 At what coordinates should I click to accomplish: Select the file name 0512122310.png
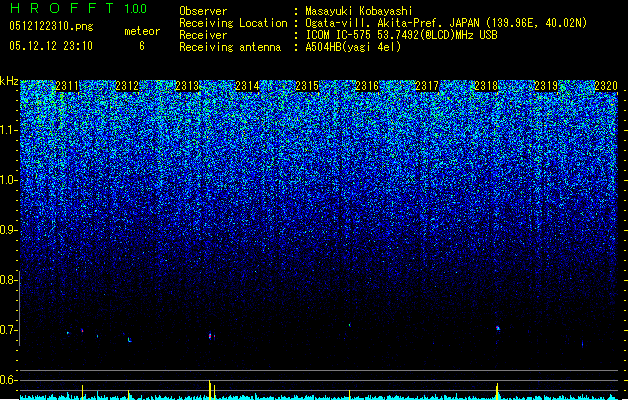pyautogui.click(x=51, y=26)
